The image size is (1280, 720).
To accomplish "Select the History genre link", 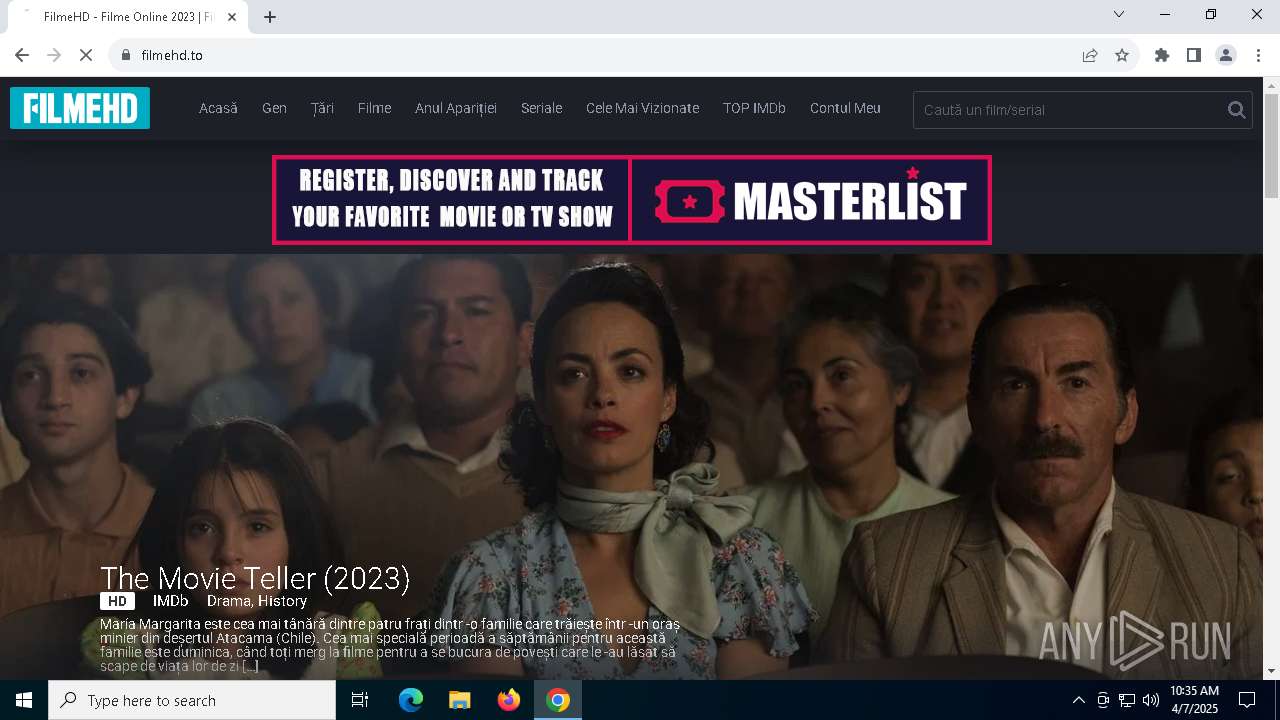I will point(282,601).
